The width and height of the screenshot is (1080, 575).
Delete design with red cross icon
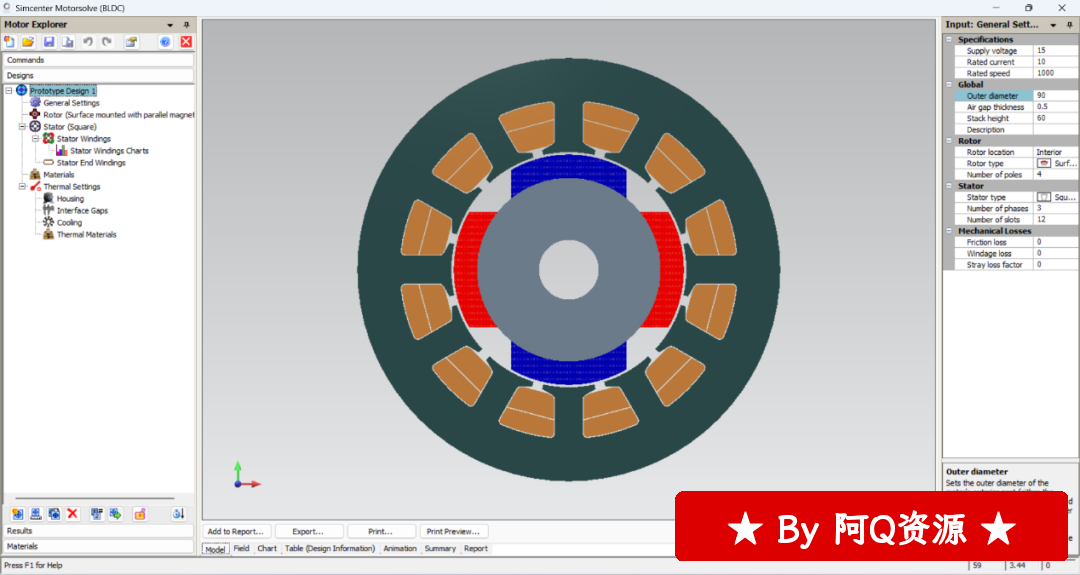pyautogui.click(x=73, y=514)
